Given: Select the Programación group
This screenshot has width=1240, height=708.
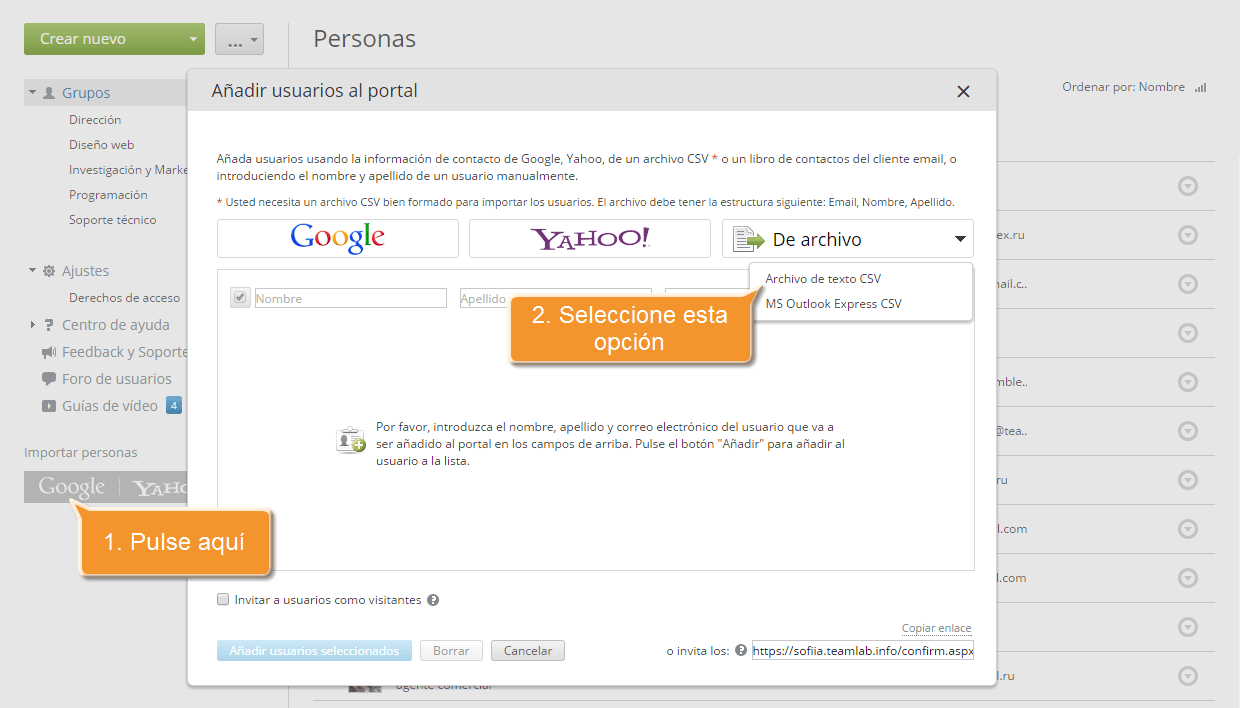Looking at the screenshot, I should pyautogui.click(x=108, y=195).
